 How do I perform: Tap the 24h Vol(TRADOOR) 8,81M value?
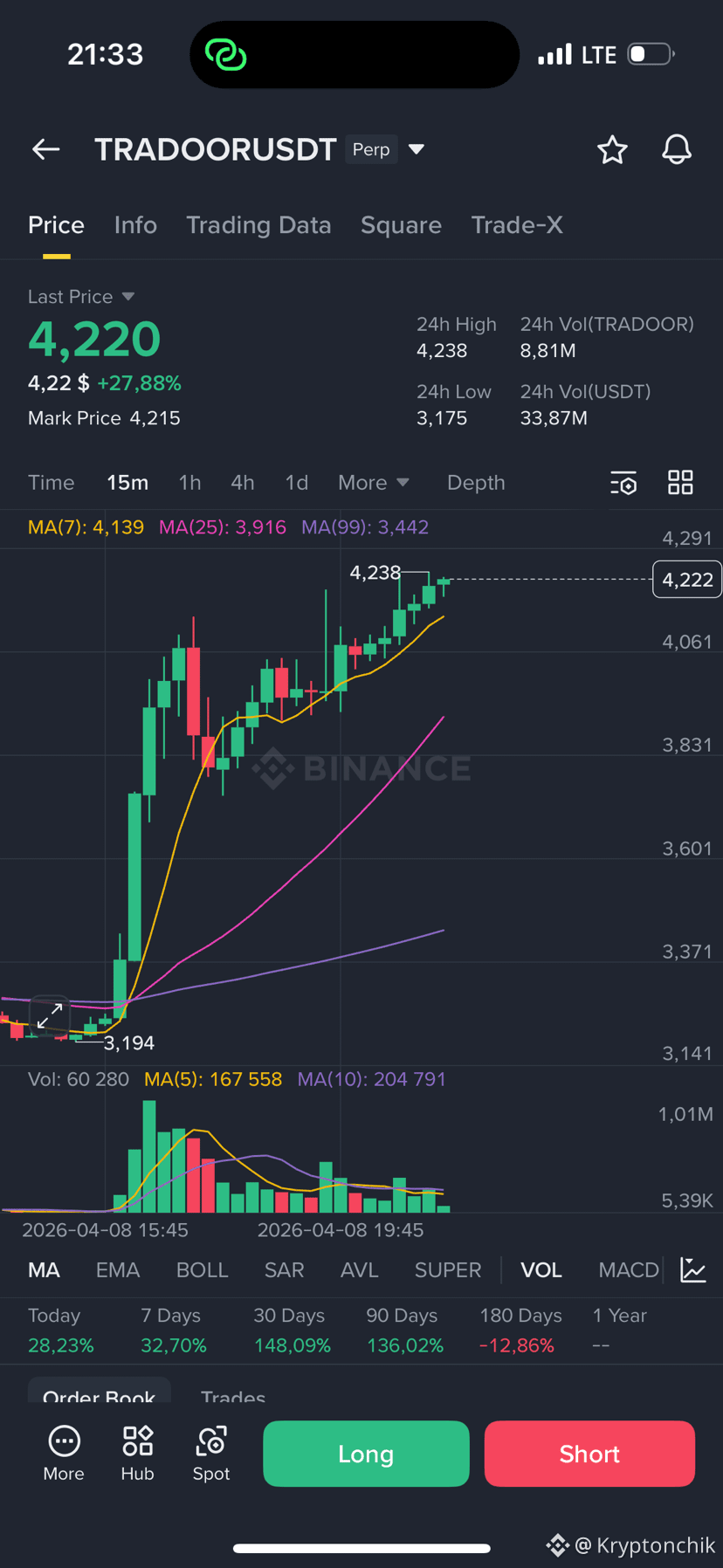pyautogui.click(x=547, y=351)
